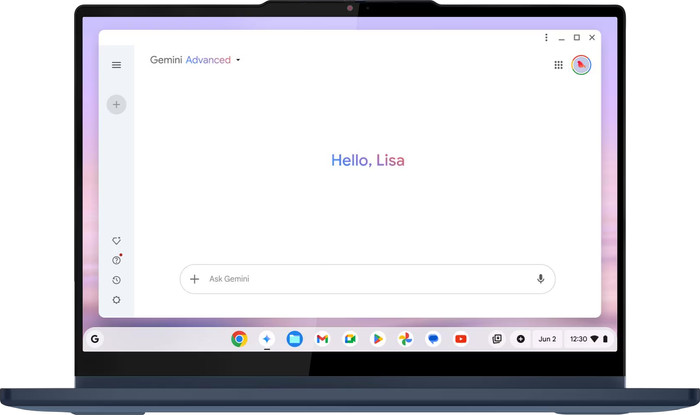Viewport: 700px width, 415px height.
Task: Start a new chat with plus button
Action: pos(116,104)
